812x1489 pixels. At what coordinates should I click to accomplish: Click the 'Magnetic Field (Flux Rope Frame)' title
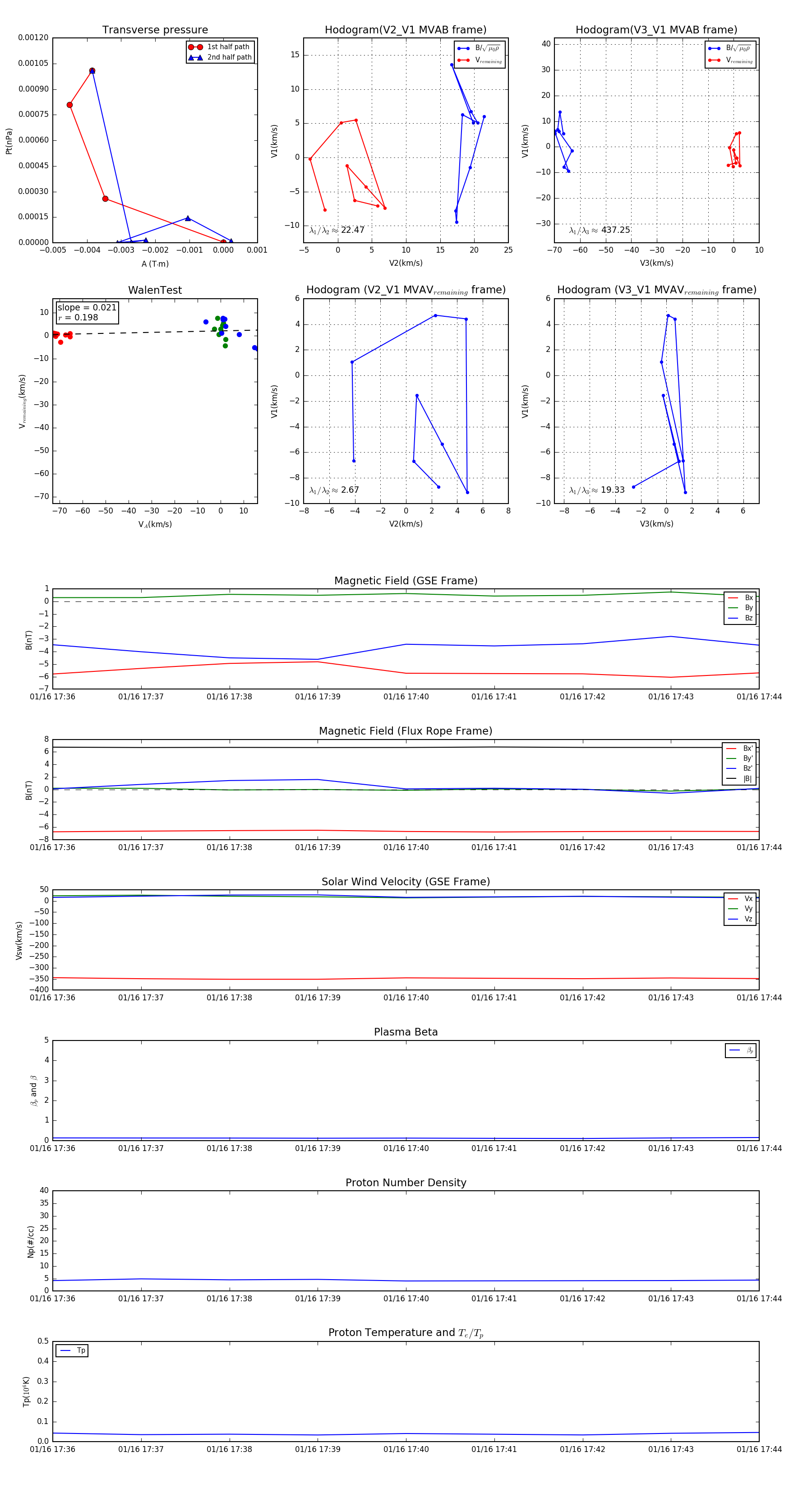(x=406, y=731)
